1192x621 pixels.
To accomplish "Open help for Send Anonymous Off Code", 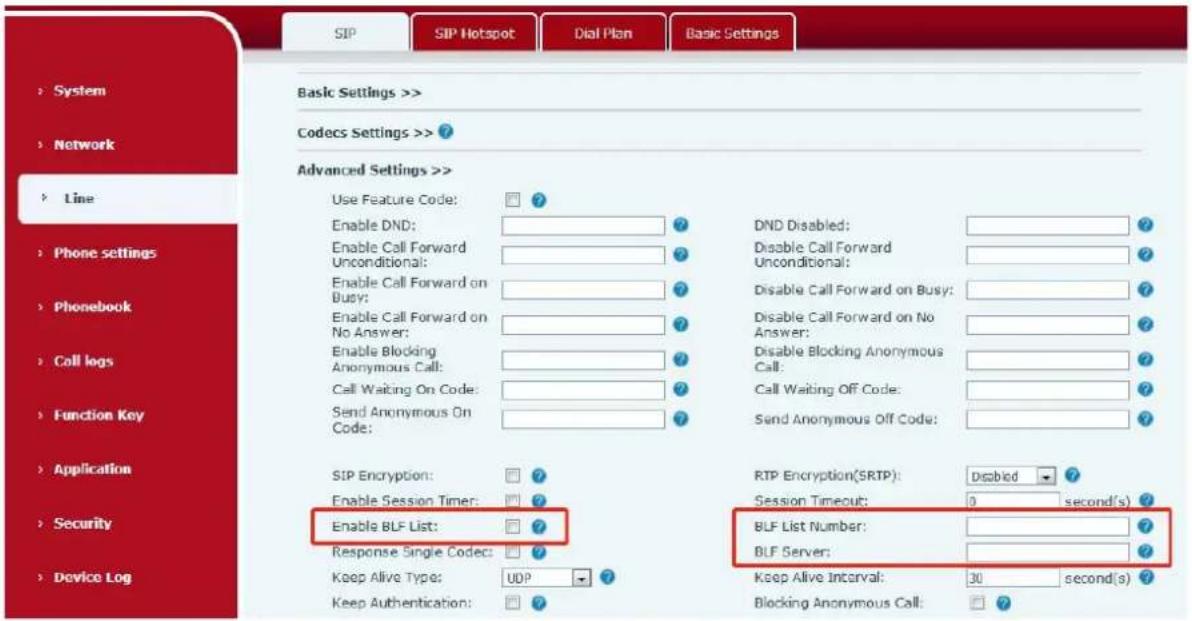I will click(x=1146, y=419).
